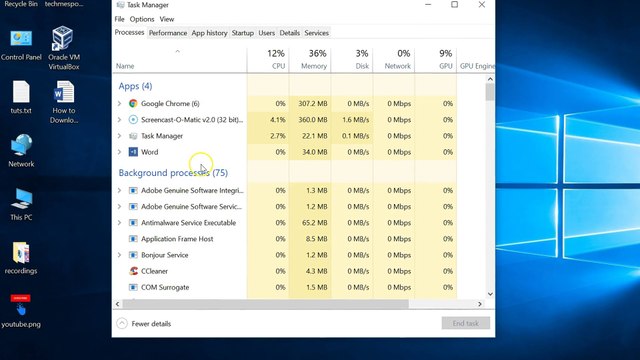Sort processes by Memory column
This screenshot has width=640, height=360.
tap(310, 60)
